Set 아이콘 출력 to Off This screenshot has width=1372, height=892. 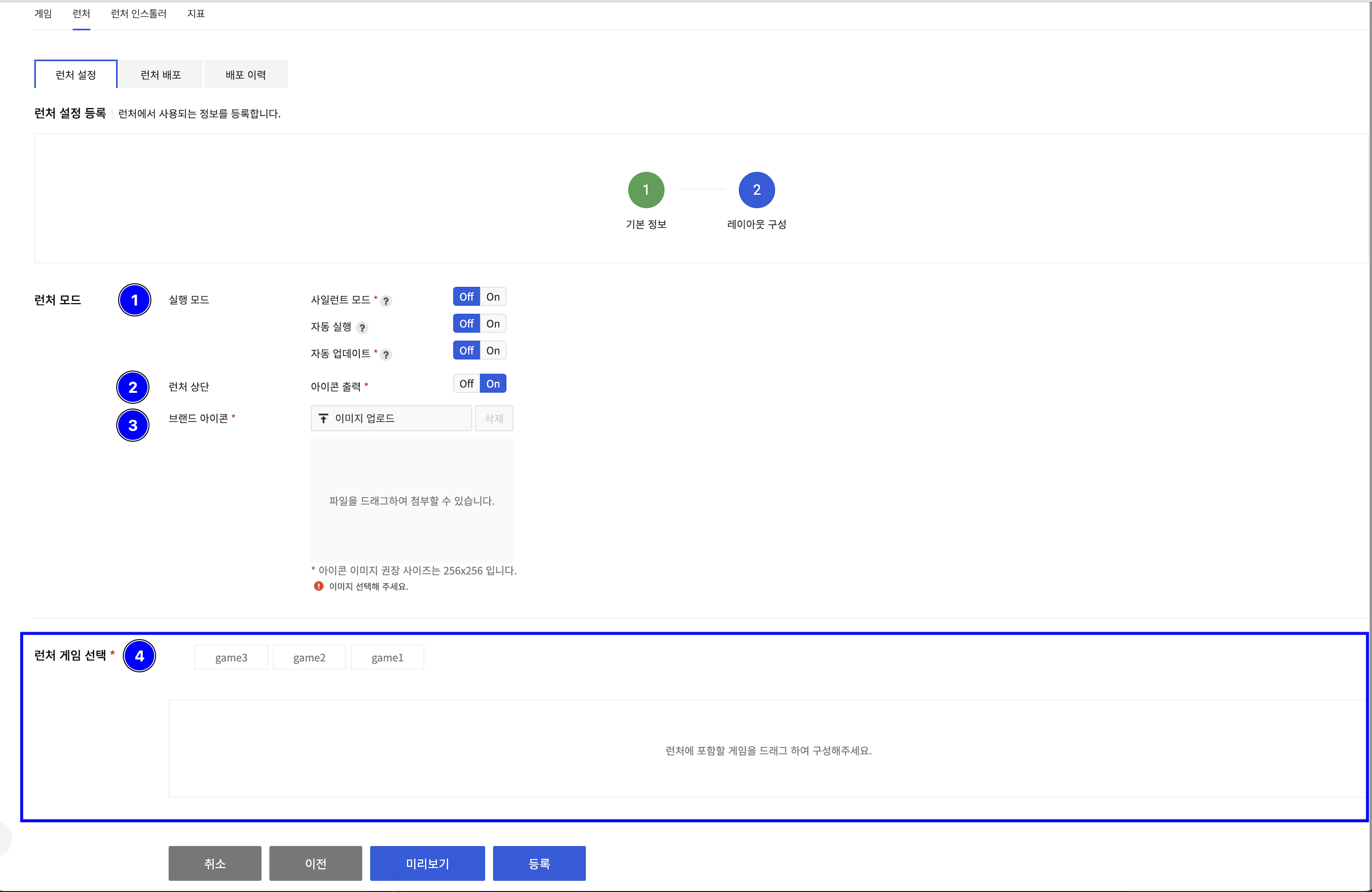pyautogui.click(x=466, y=383)
